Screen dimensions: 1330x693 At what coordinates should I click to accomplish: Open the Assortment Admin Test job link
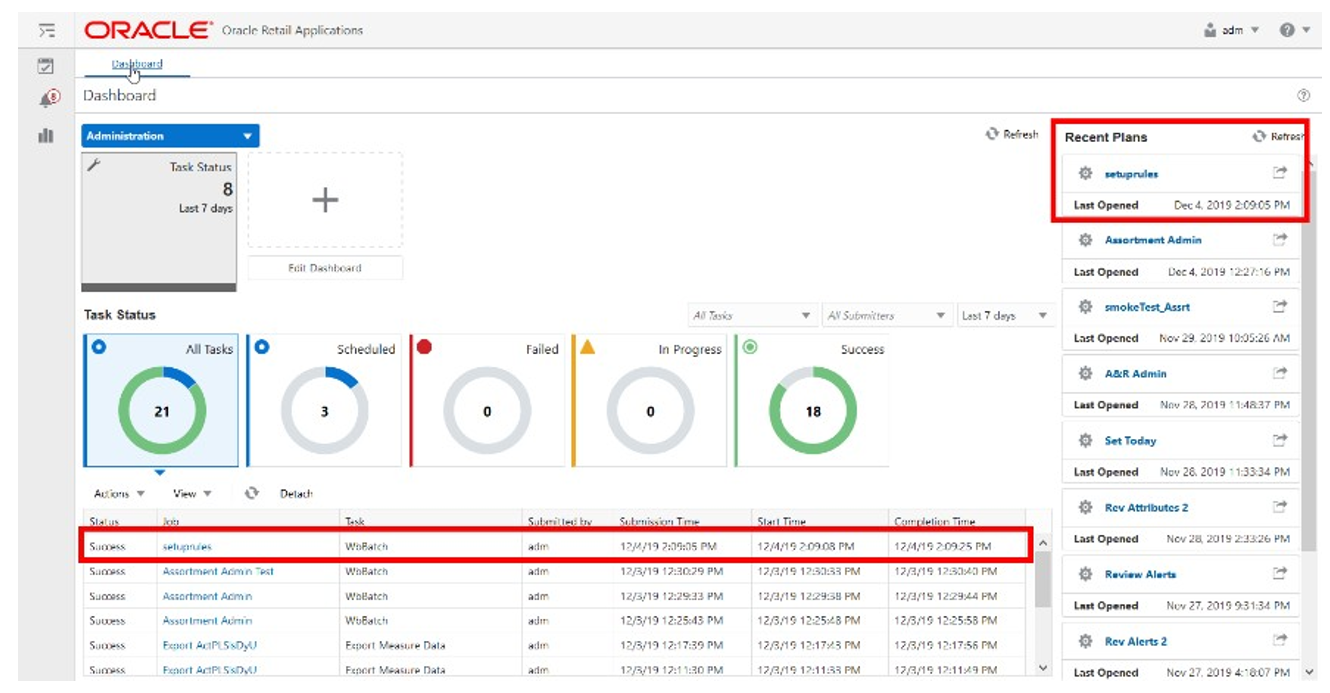pyautogui.click(x=217, y=571)
